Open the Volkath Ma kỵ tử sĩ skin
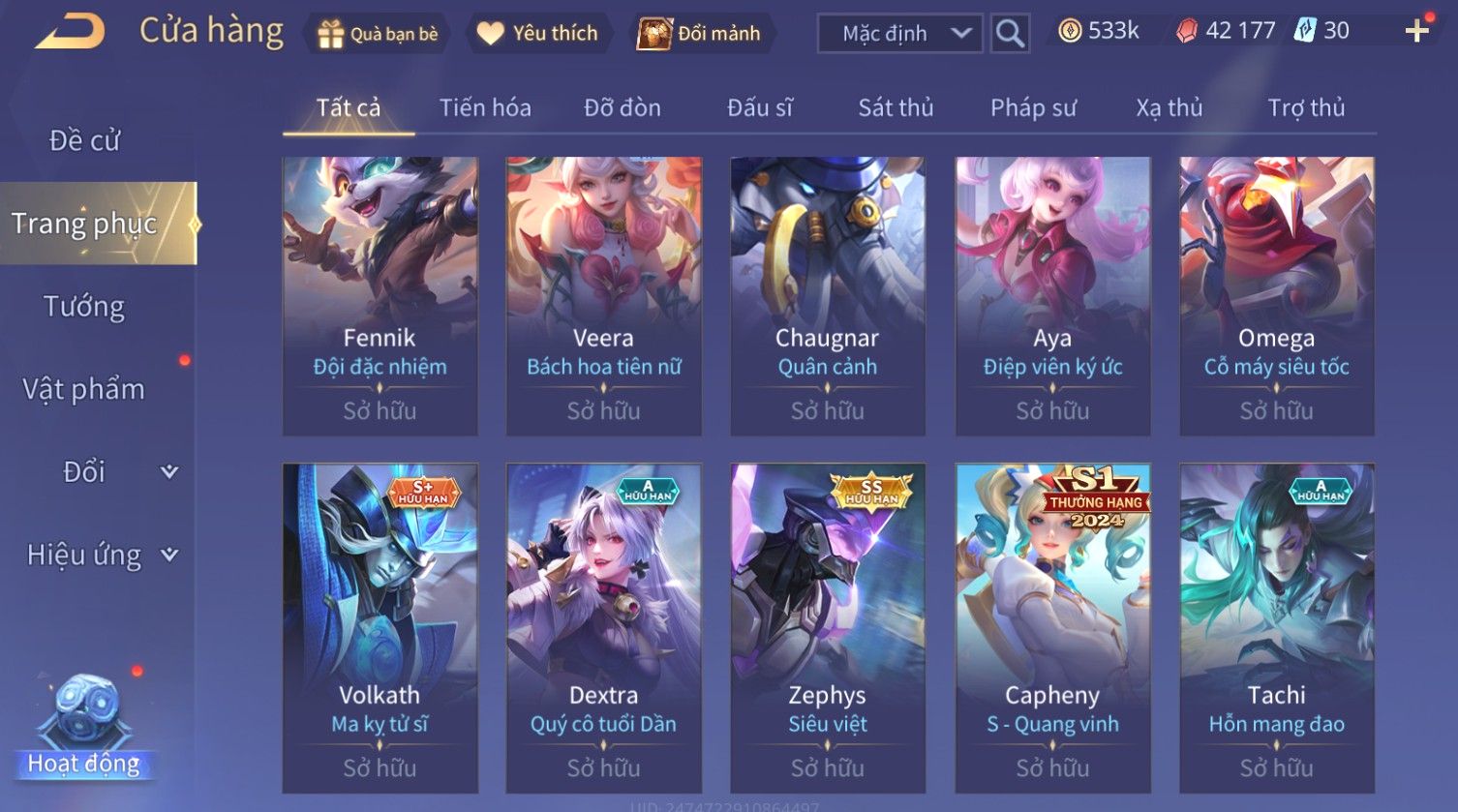1458x812 pixels. (x=380, y=628)
